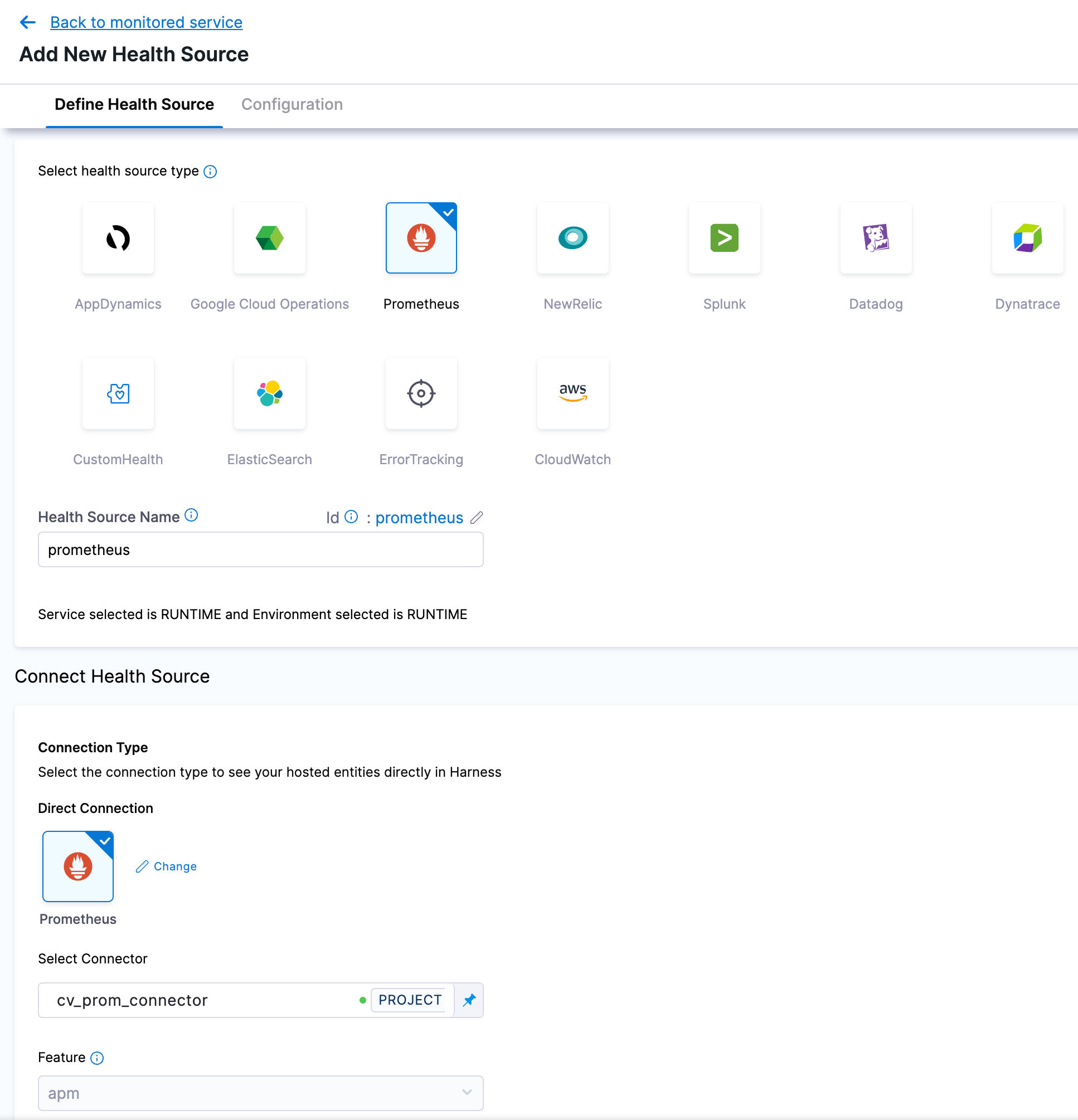
Task: Choose the Datadog health source card
Action: 875,238
